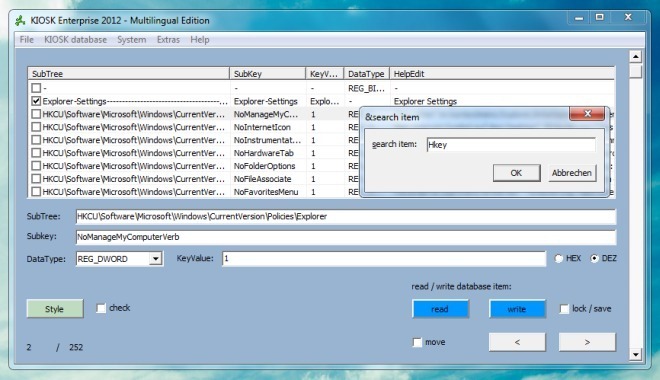This screenshot has height=380, width=660.
Task: Confirm search with the OK button
Action: 516,173
